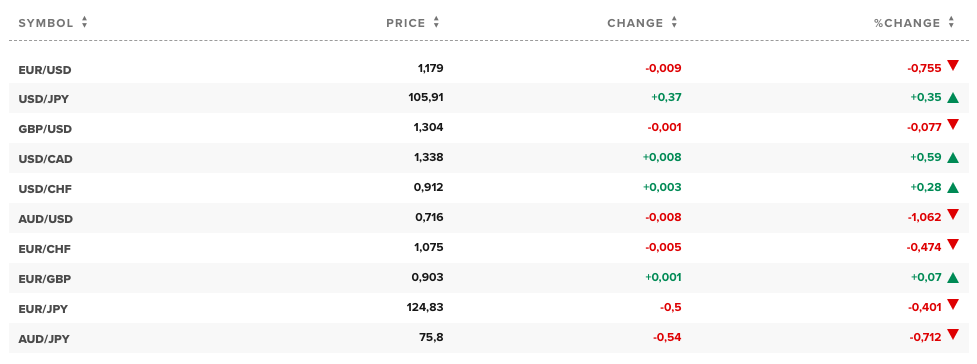The image size is (977, 364).
Task: Click the green up arrow for USD/JPY
Action: [952, 97]
